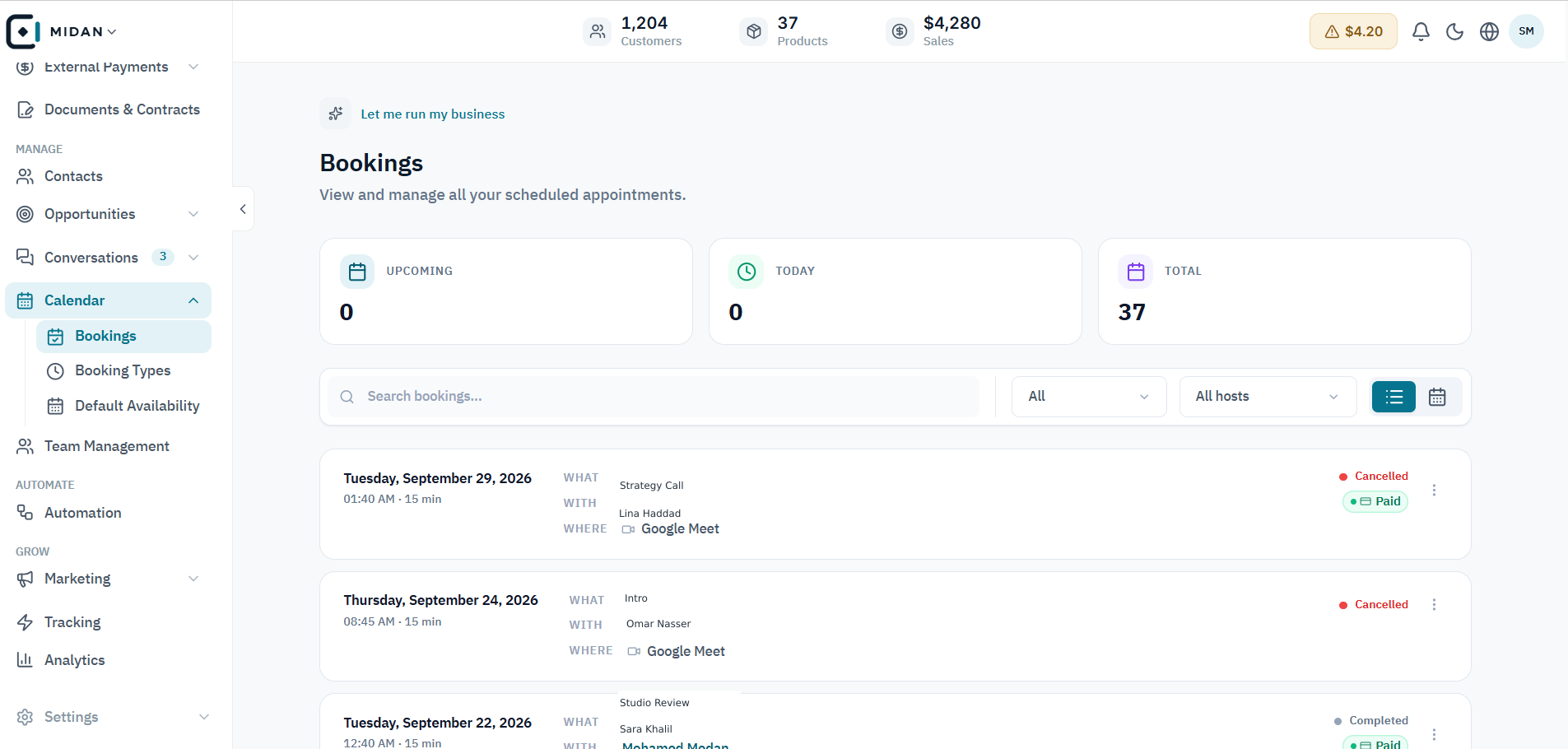The width and height of the screenshot is (1568, 749).
Task: Click the AI sparkle icon
Action: (335, 114)
